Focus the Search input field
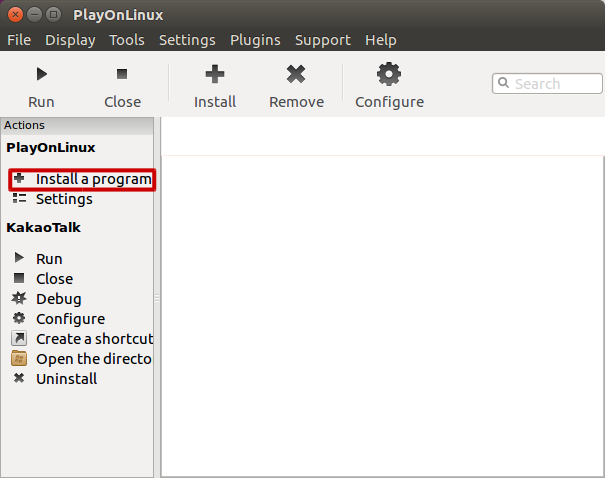This screenshot has height=478, width=605. (x=547, y=83)
